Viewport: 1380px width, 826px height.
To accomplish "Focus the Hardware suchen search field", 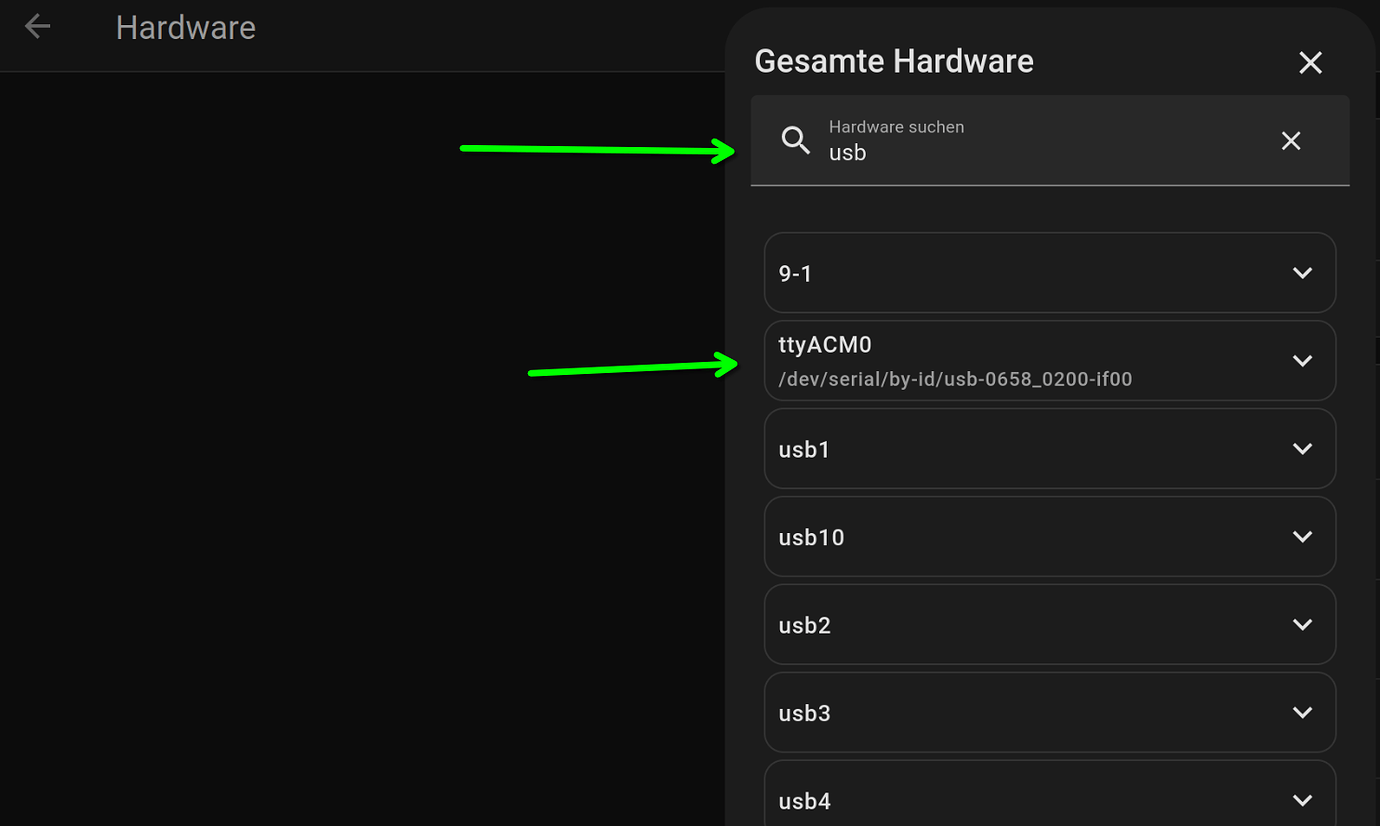I will (1050, 141).
